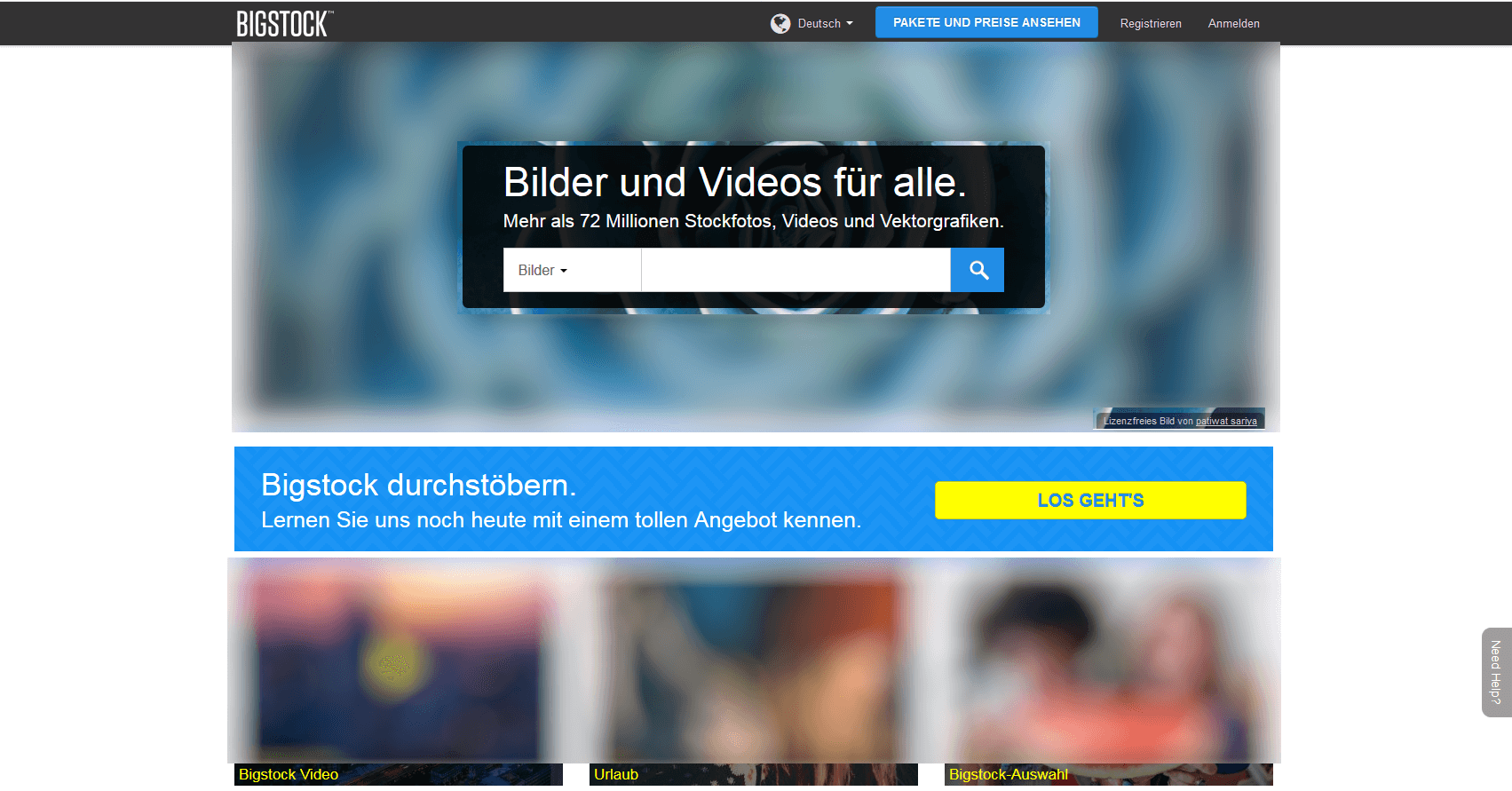Click the magnifying glass search button

[978, 270]
